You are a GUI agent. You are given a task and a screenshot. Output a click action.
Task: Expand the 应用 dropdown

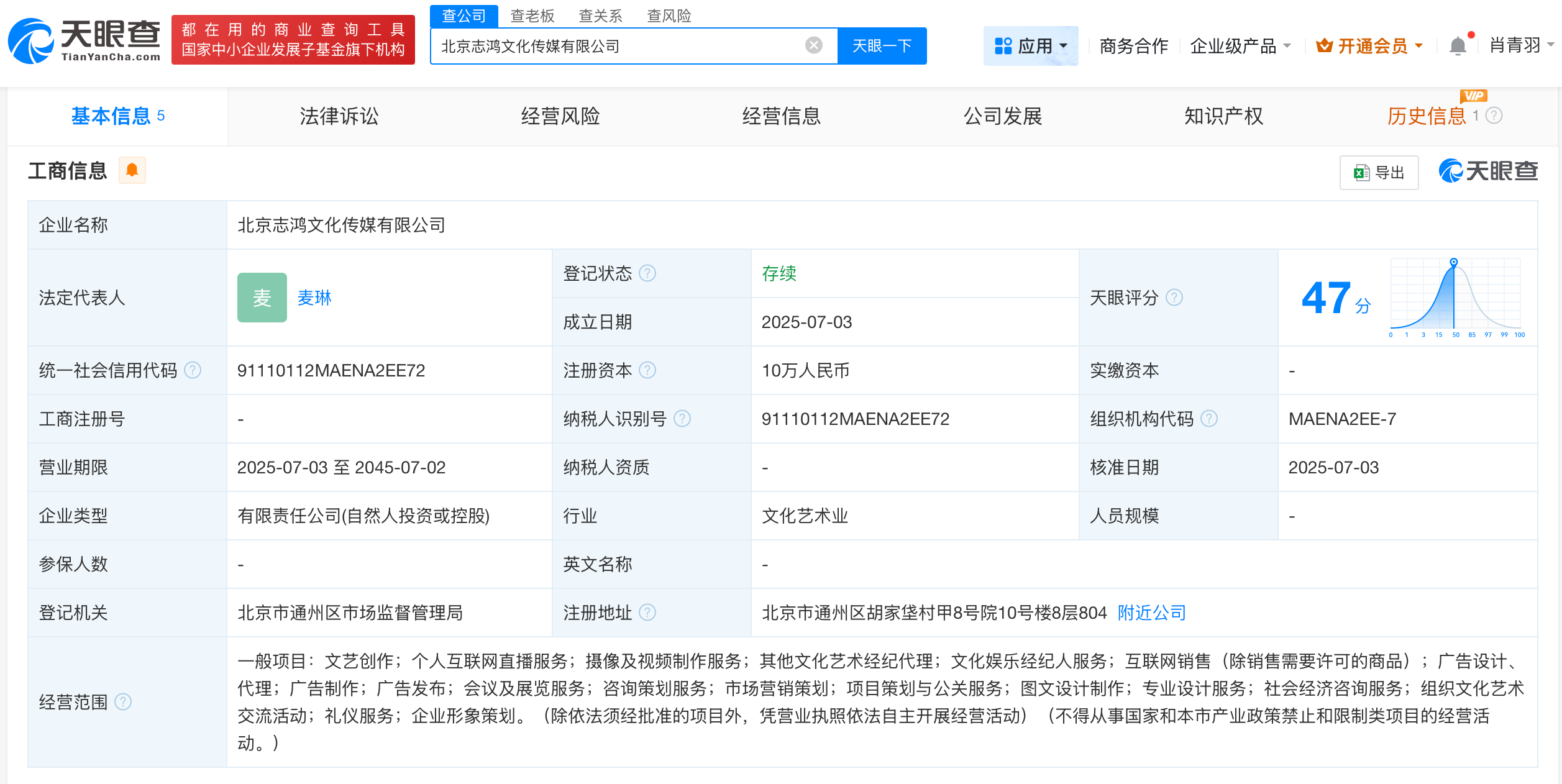1031,45
